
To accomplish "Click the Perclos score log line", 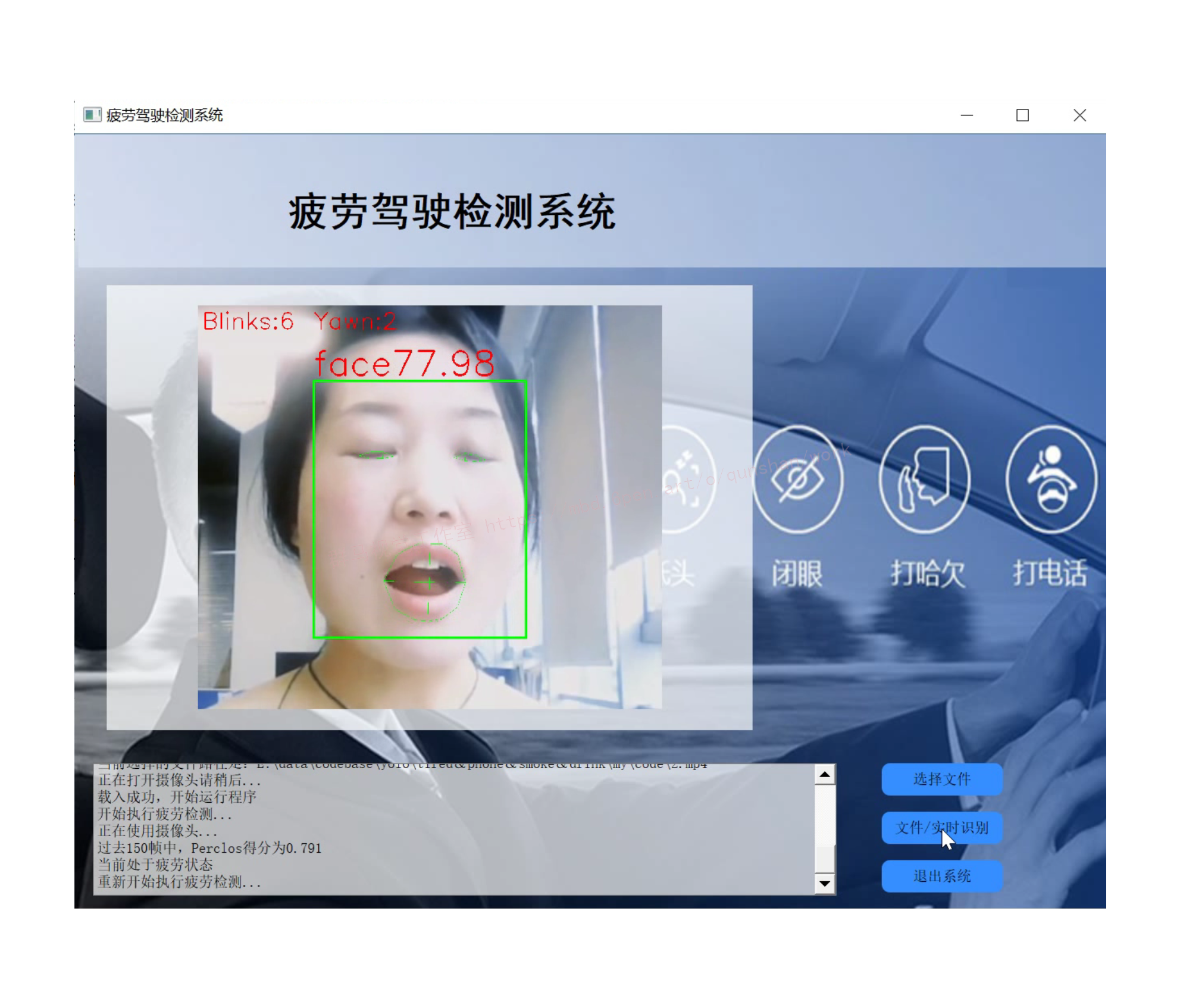I will pos(209,848).
